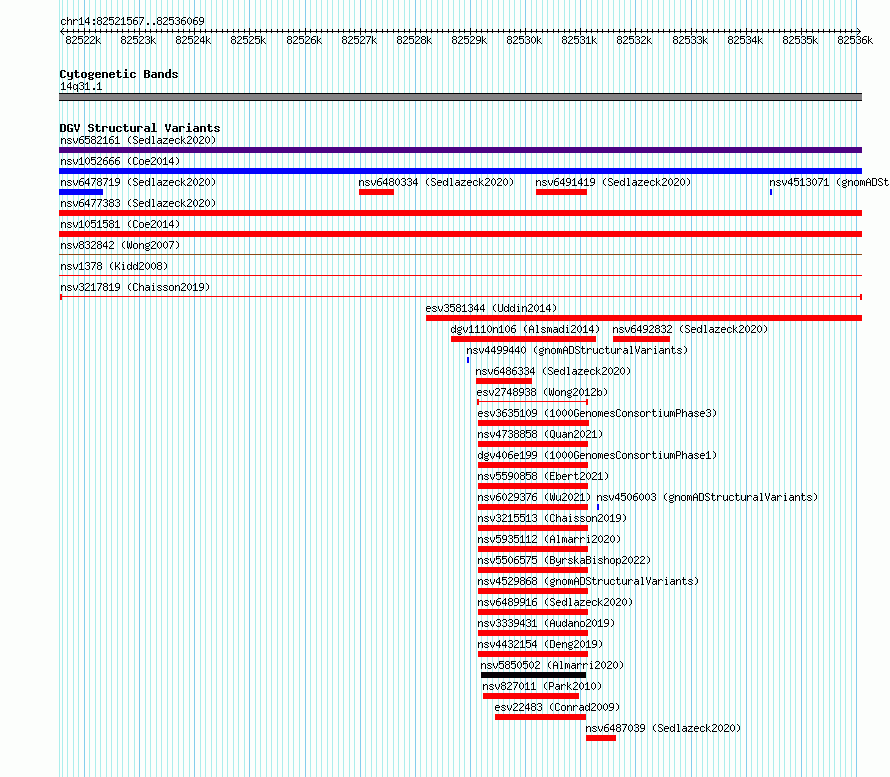Image resolution: width=890 pixels, height=777 pixels.
Task: Click nsv6486334 (Sedlazeck2020) label
Action: pyautogui.click(x=553, y=371)
